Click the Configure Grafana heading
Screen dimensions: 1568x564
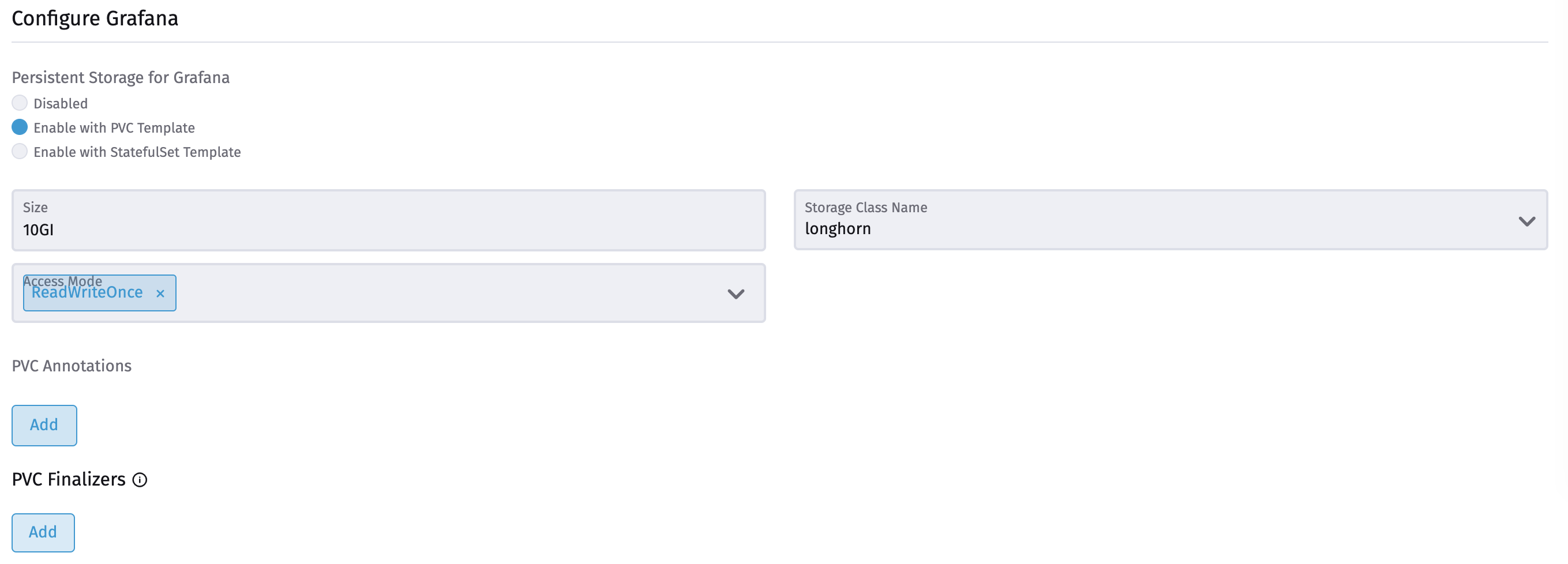(95, 18)
